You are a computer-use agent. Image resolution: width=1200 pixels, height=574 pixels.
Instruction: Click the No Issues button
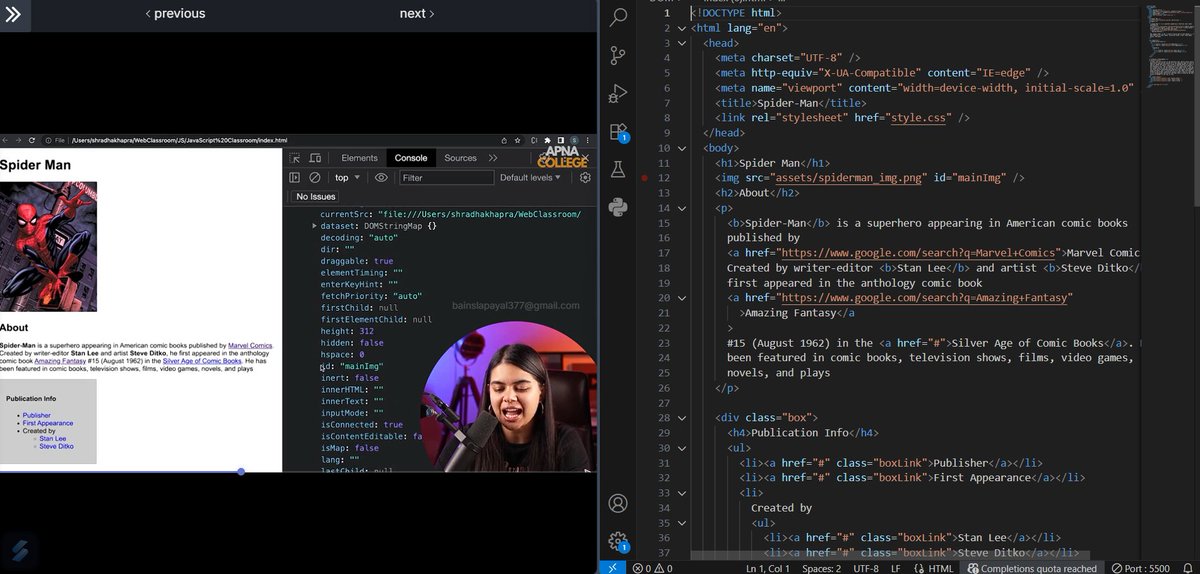coord(316,197)
